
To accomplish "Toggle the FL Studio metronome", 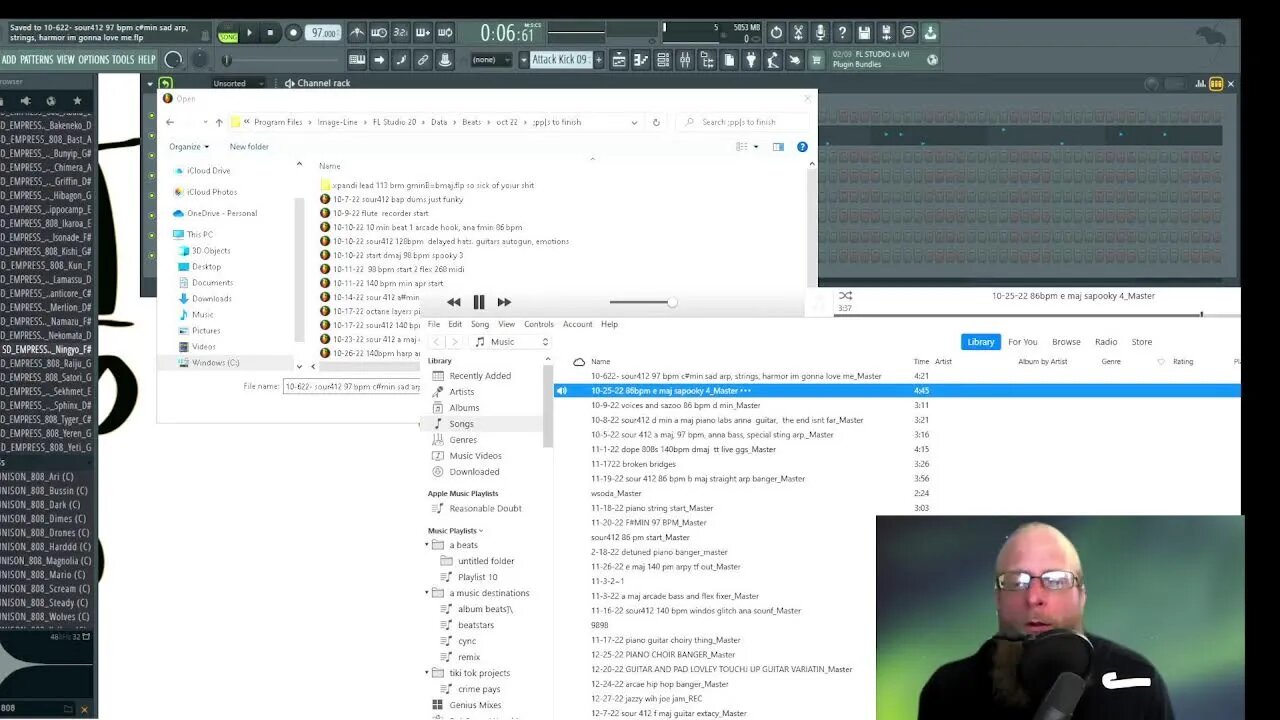I will (357, 33).
